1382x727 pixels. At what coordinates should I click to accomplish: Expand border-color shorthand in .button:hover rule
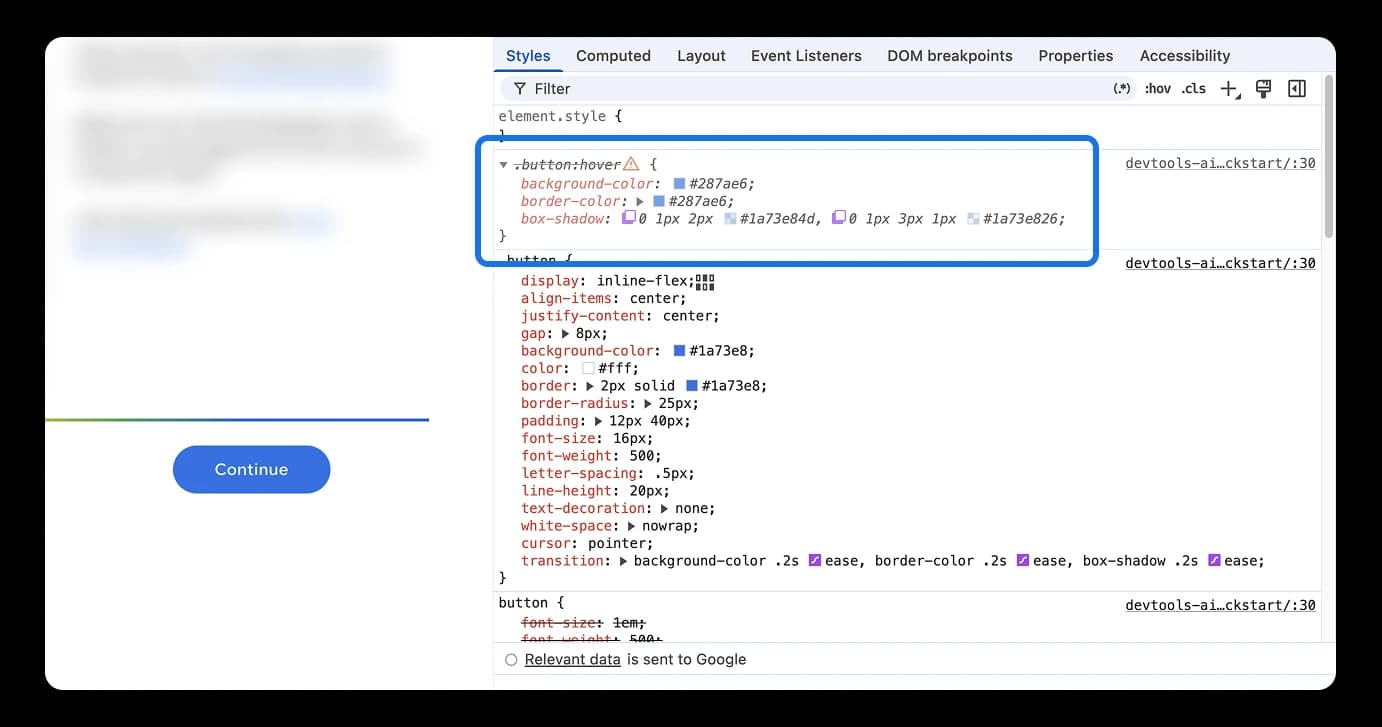coord(641,202)
